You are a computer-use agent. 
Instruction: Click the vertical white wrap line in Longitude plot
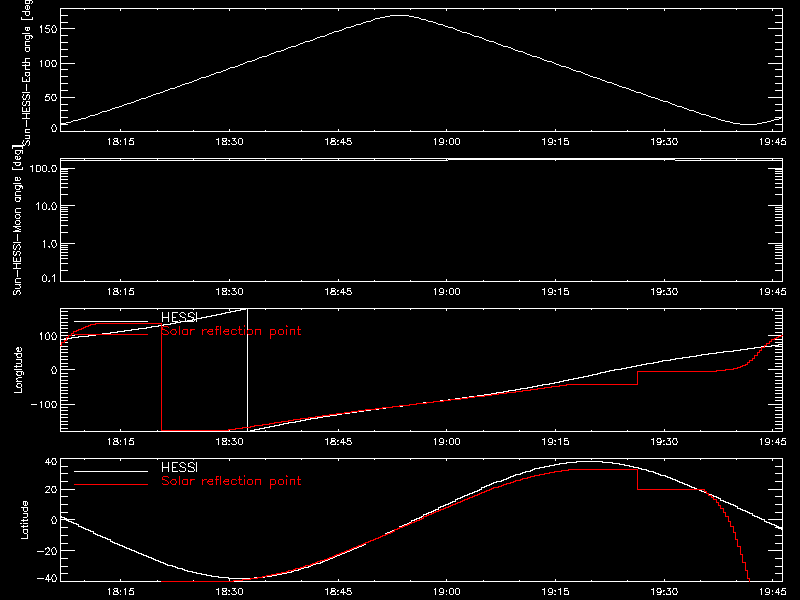247,370
